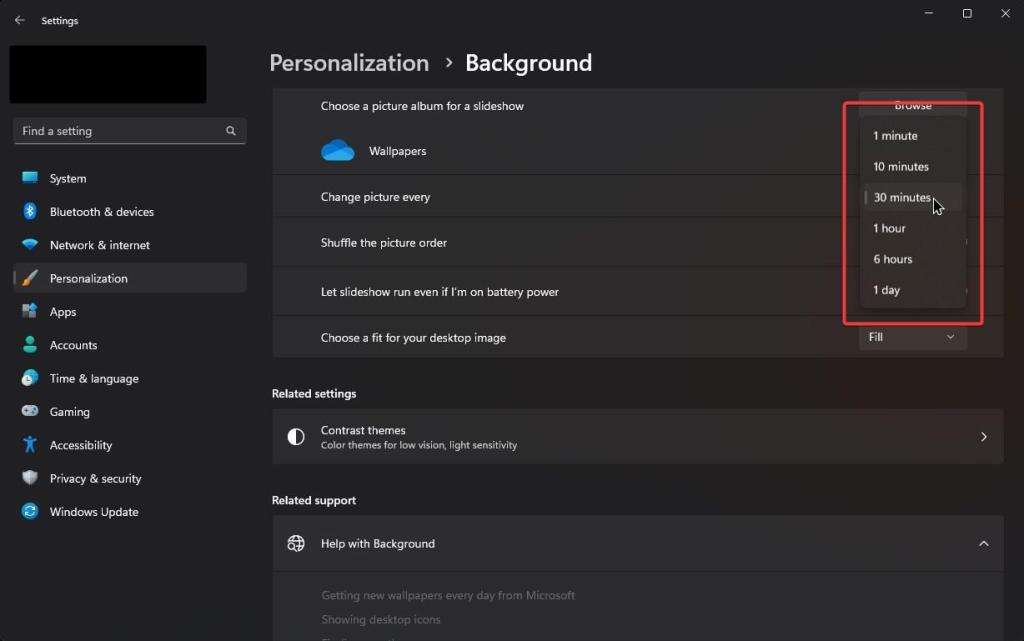Click the Wallpapers album entry
This screenshot has height=641, width=1024.
397,151
